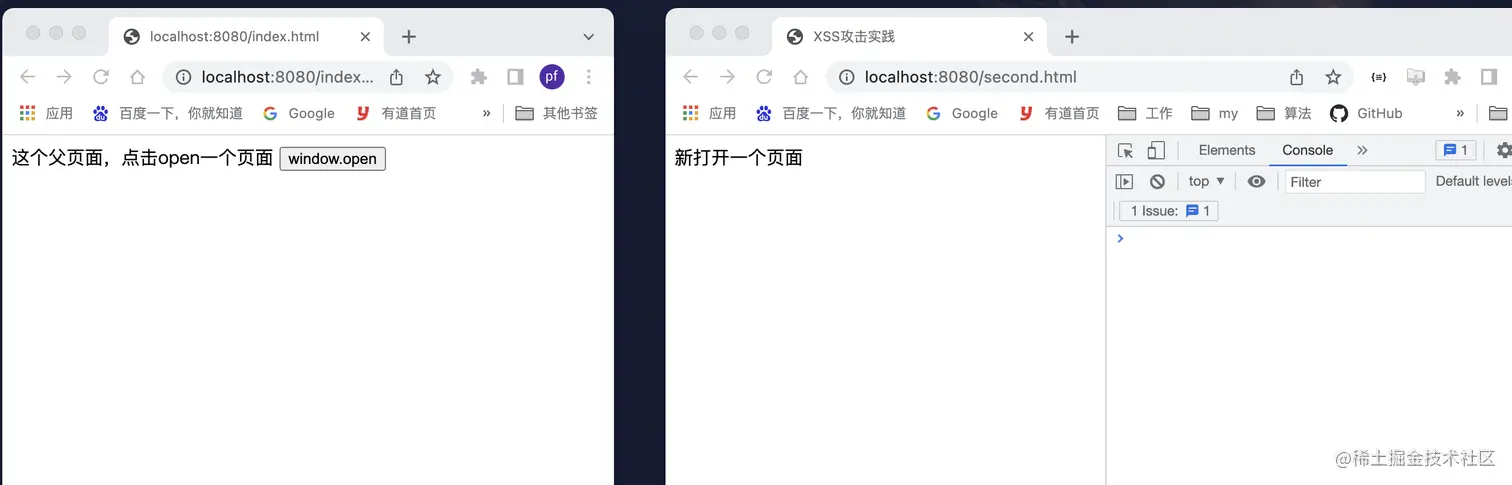Close the localhost:8080/index.html tab

click(365, 37)
